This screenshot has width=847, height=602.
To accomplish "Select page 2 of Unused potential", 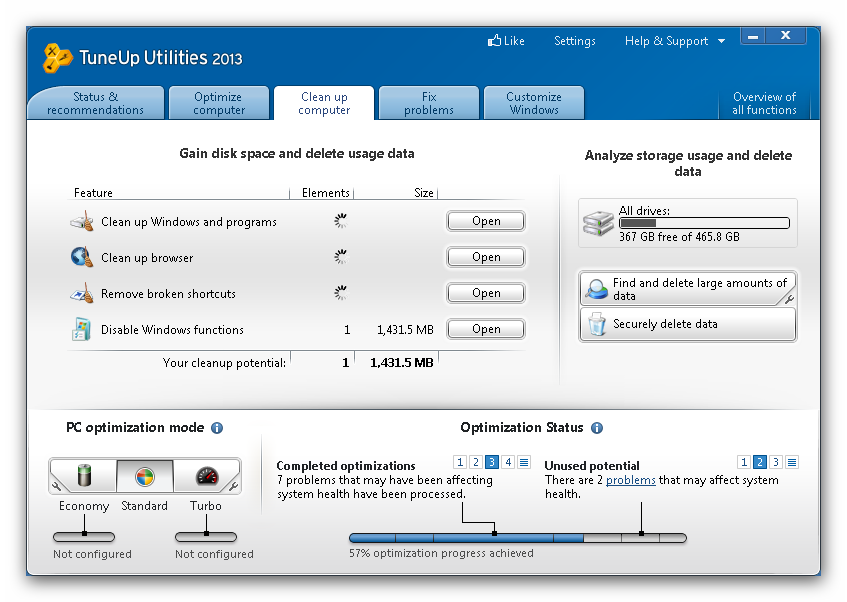I will tap(759, 462).
